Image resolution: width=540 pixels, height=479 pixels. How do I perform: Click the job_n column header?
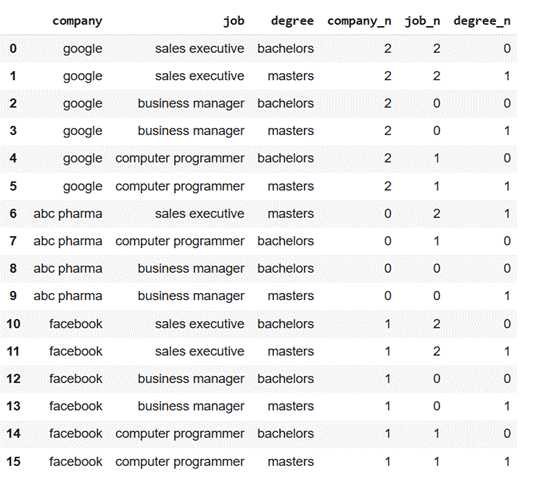point(422,21)
